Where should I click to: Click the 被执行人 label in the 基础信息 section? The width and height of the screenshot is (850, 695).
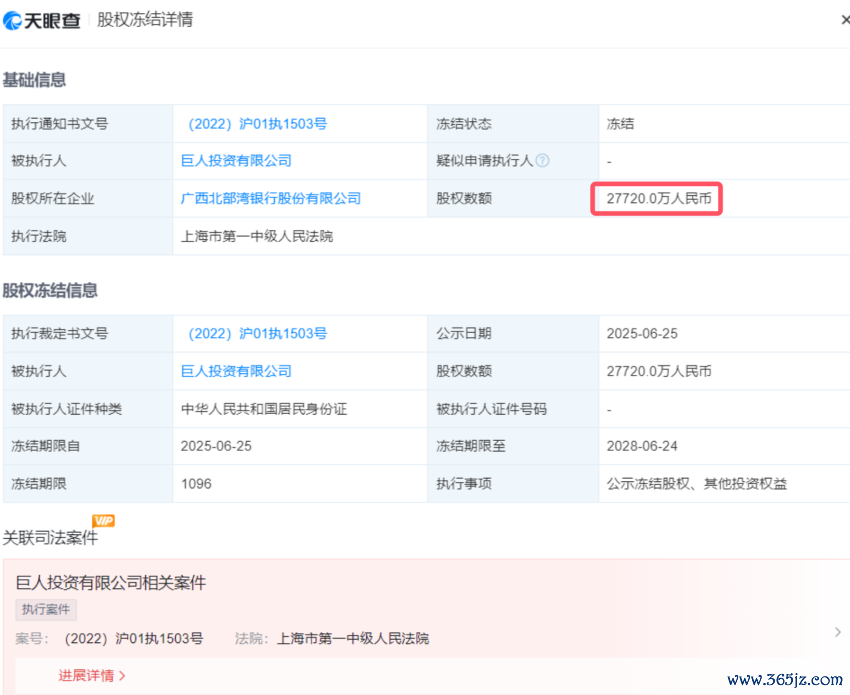(x=39, y=161)
